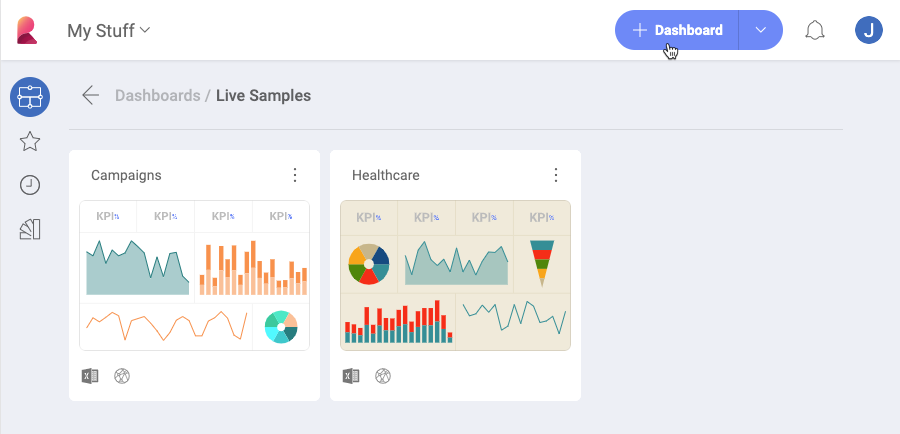
Task: Select the Dashboards sidebar icon
Action: click(30, 97)
